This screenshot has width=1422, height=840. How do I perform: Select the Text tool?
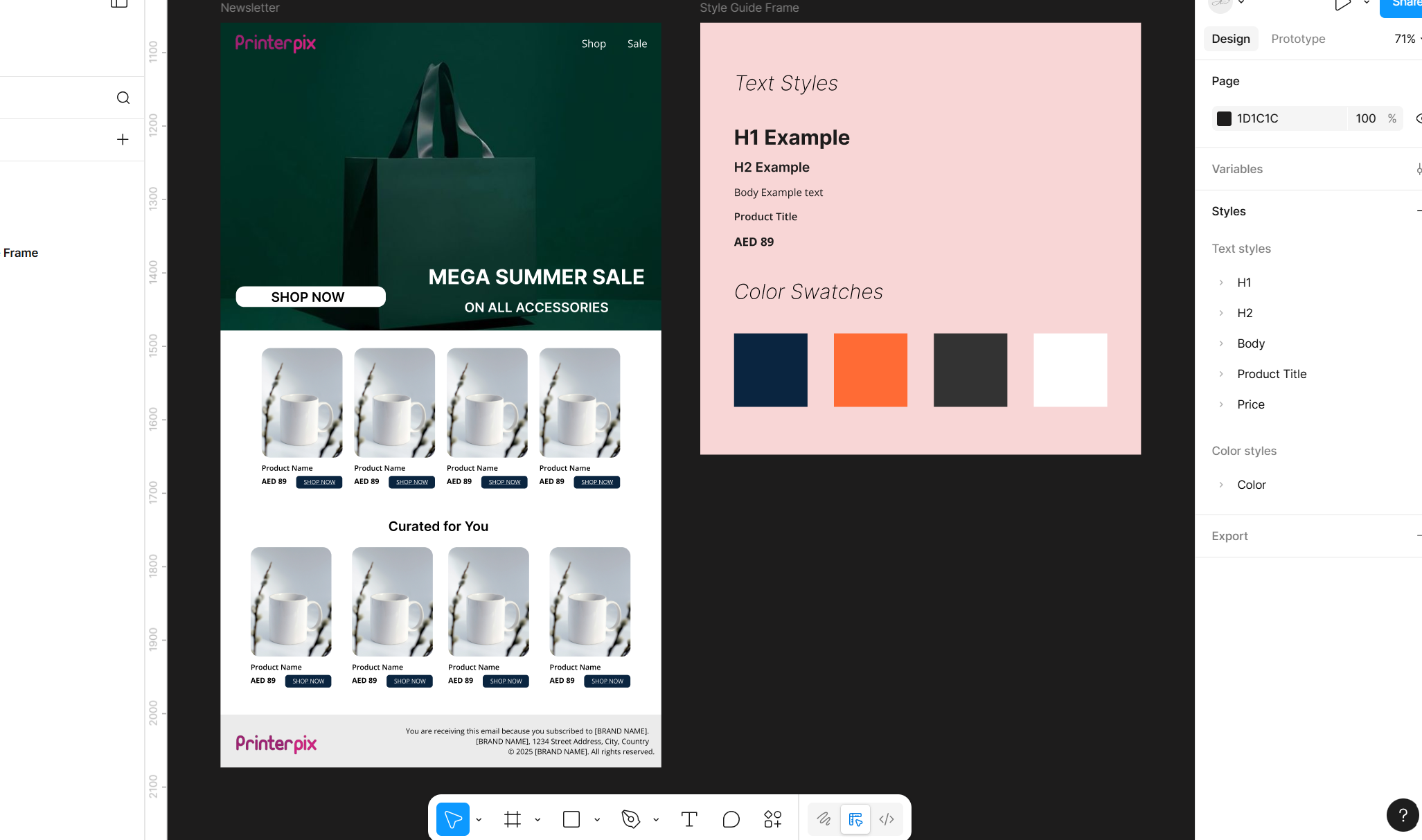[689, 819]
